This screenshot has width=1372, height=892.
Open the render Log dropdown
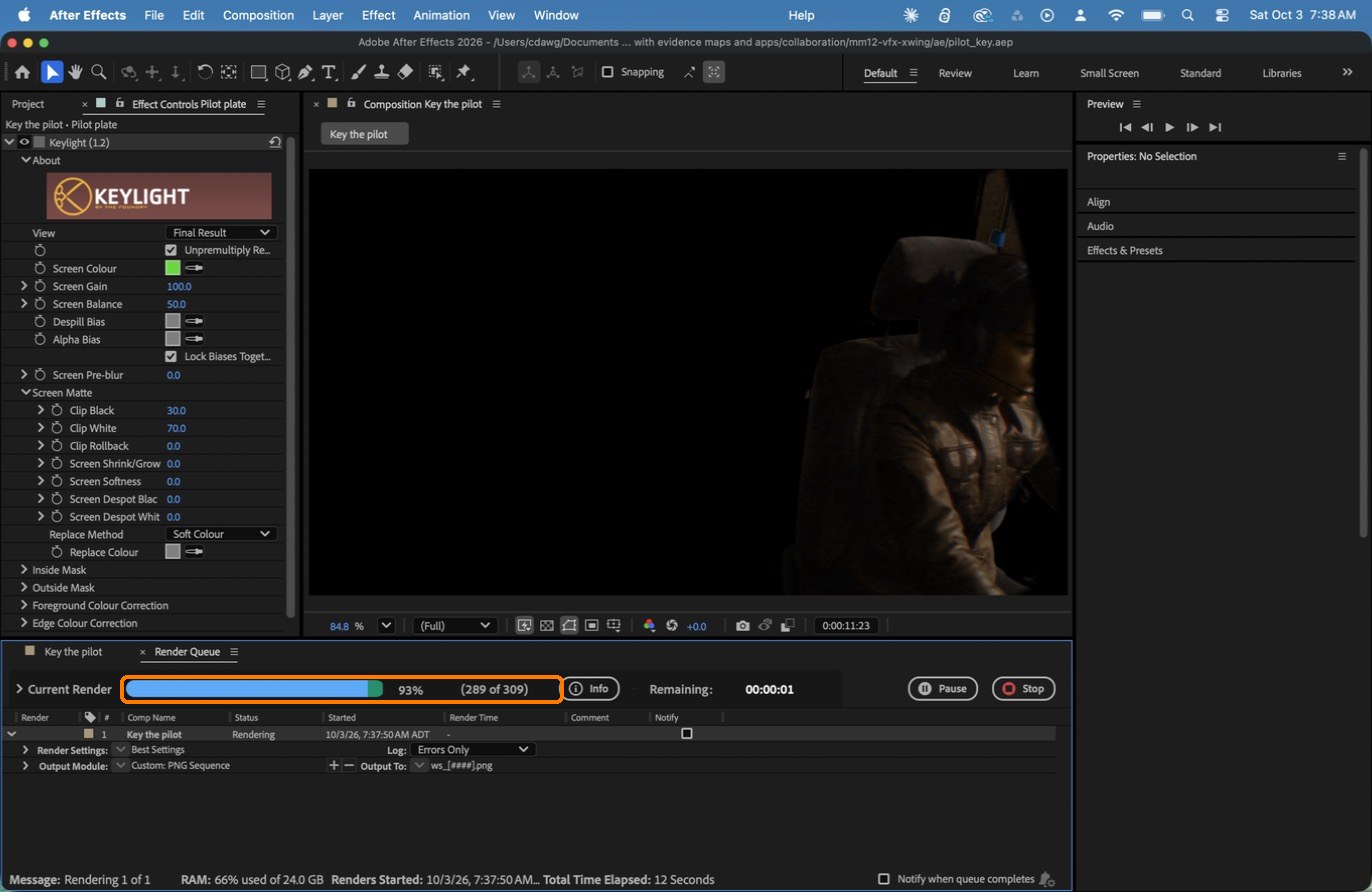(x=473, y=749)
